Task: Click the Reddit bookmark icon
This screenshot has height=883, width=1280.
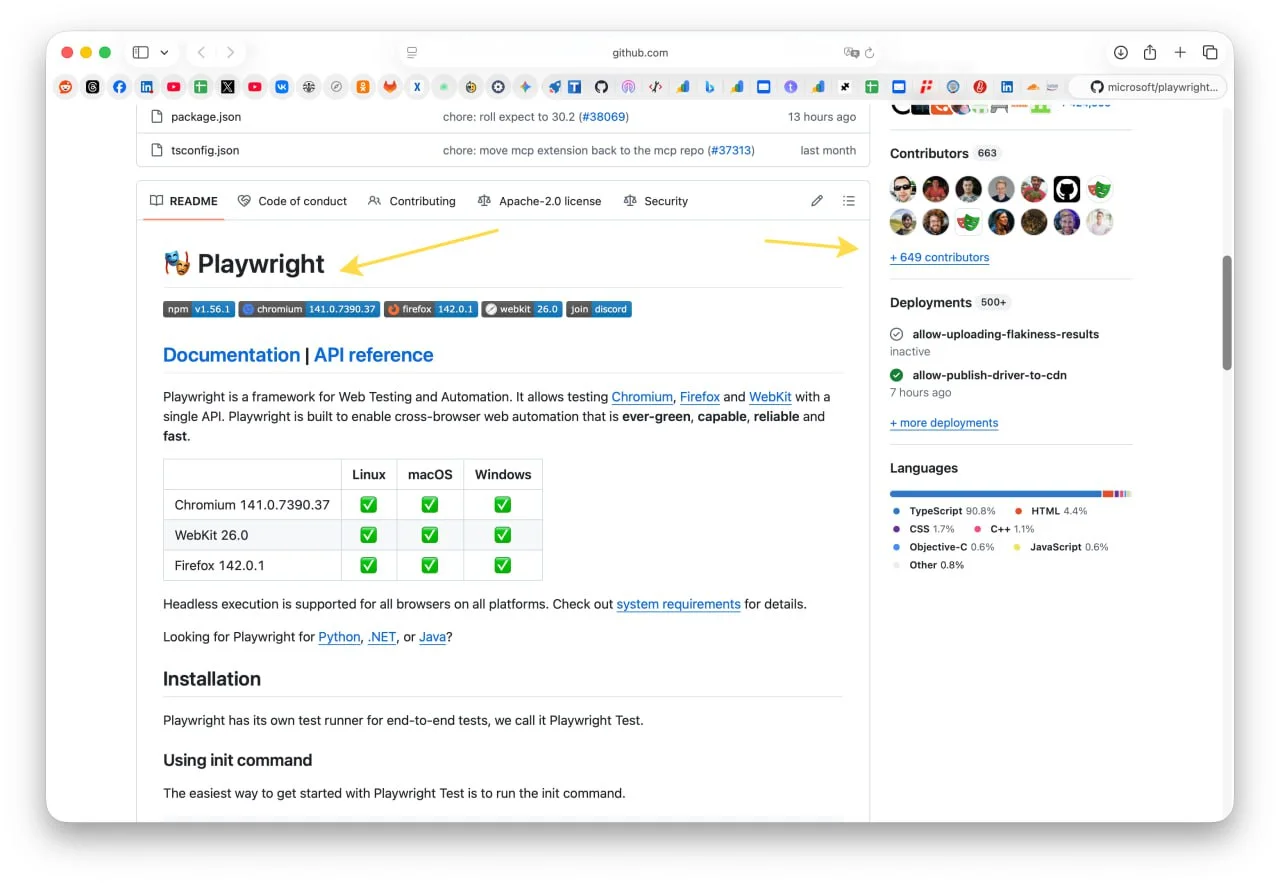Action: pyautogui.click(x=66, y=87)
